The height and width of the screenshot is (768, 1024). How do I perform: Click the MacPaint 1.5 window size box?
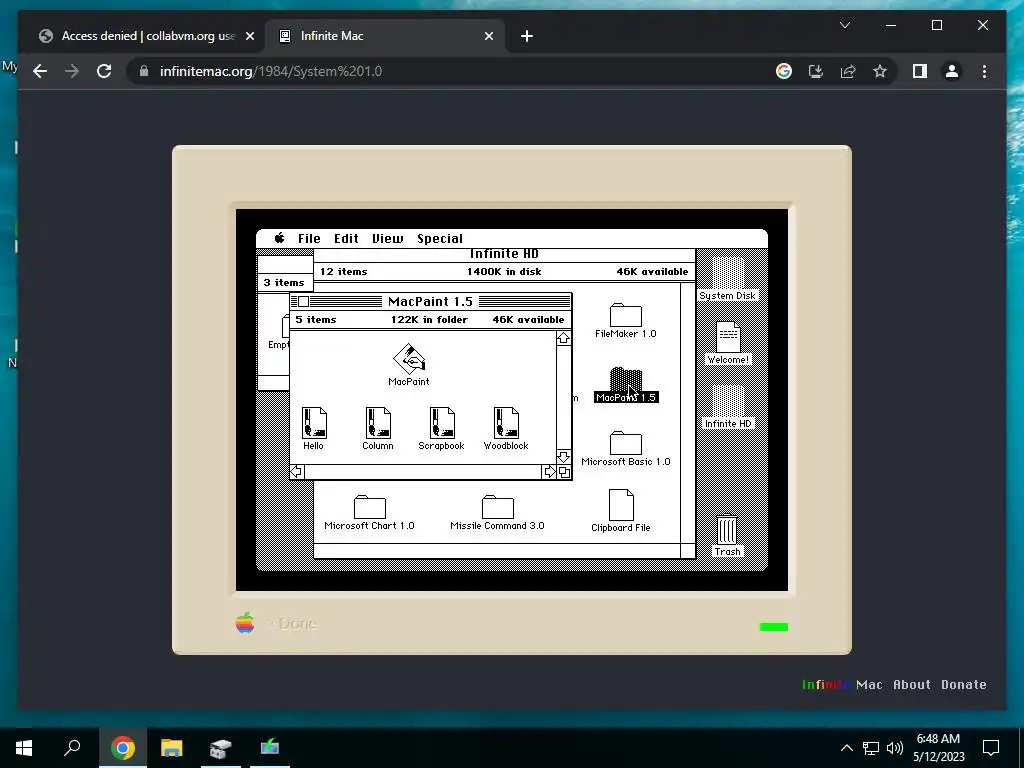click(x=565, y=472)
